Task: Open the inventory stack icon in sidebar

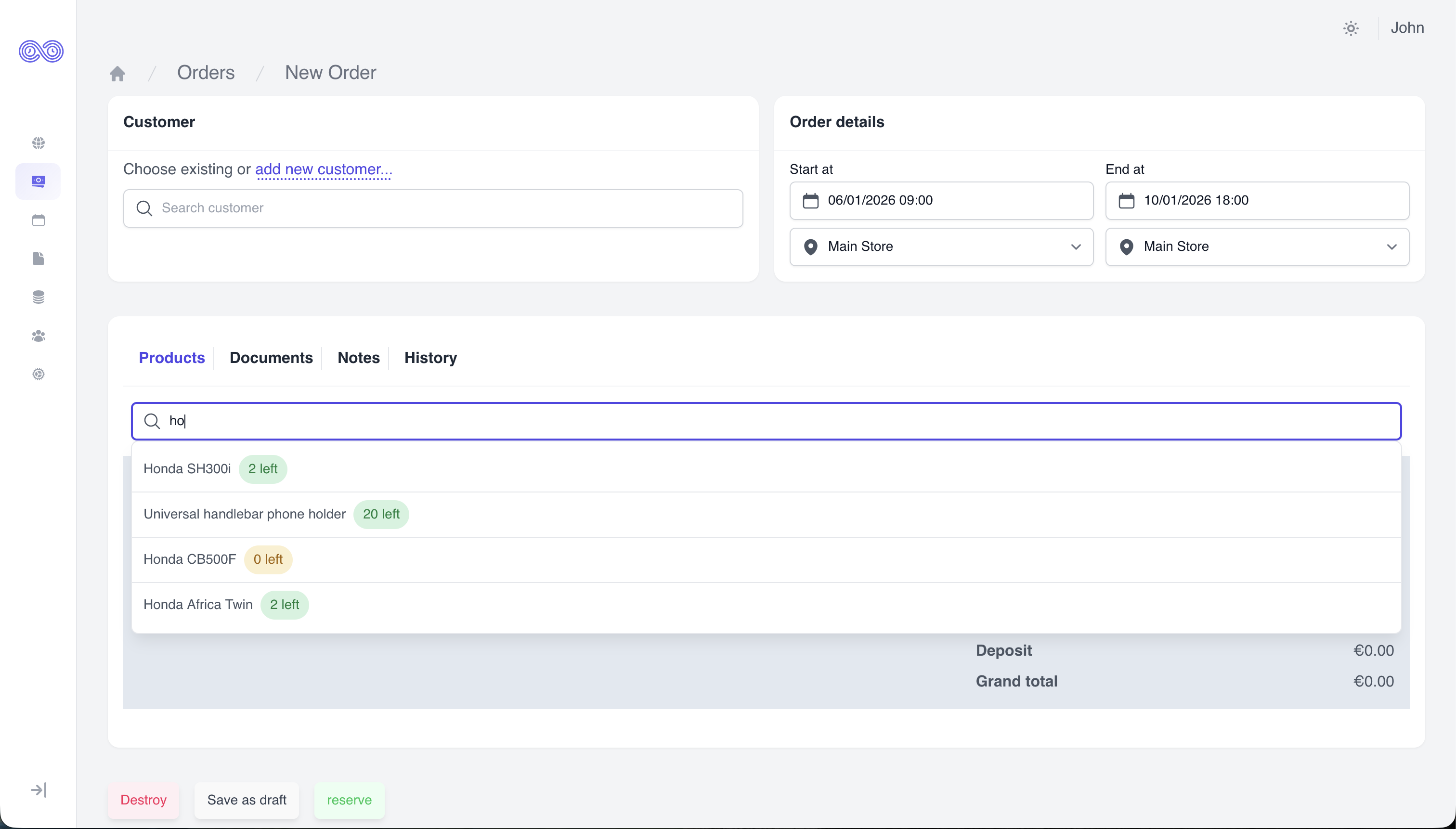Action: (38, 297)
